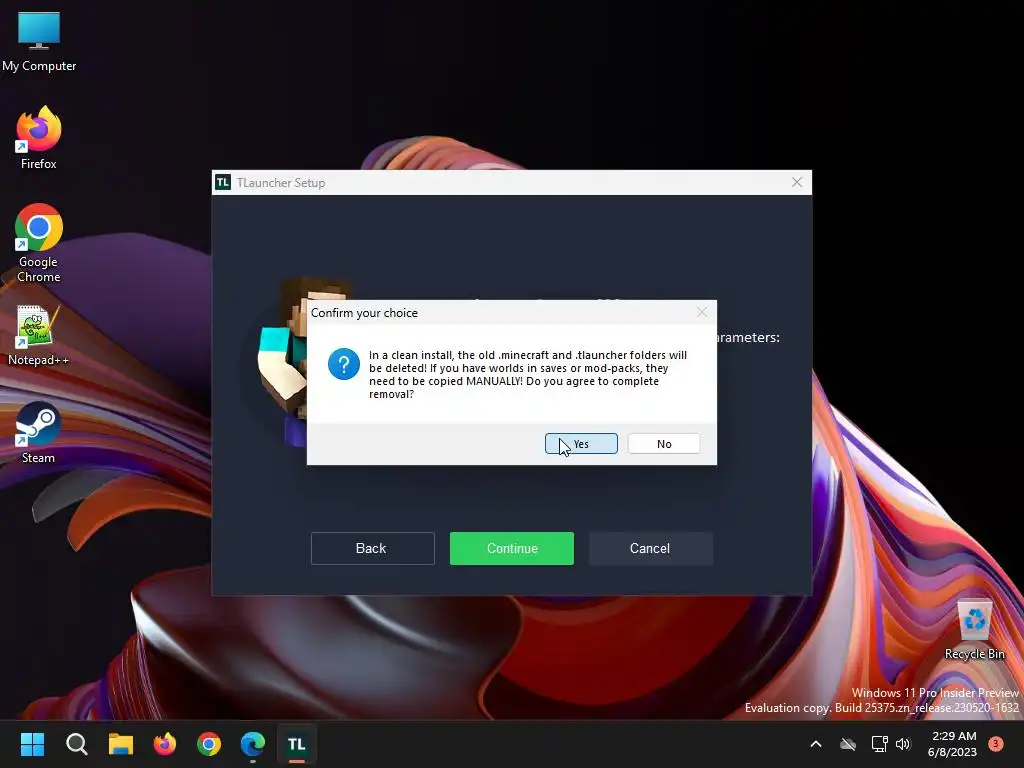Open My Computer desktop icon
The width and height of the screenshot is (1024, 768).
[x=39, y=41]
